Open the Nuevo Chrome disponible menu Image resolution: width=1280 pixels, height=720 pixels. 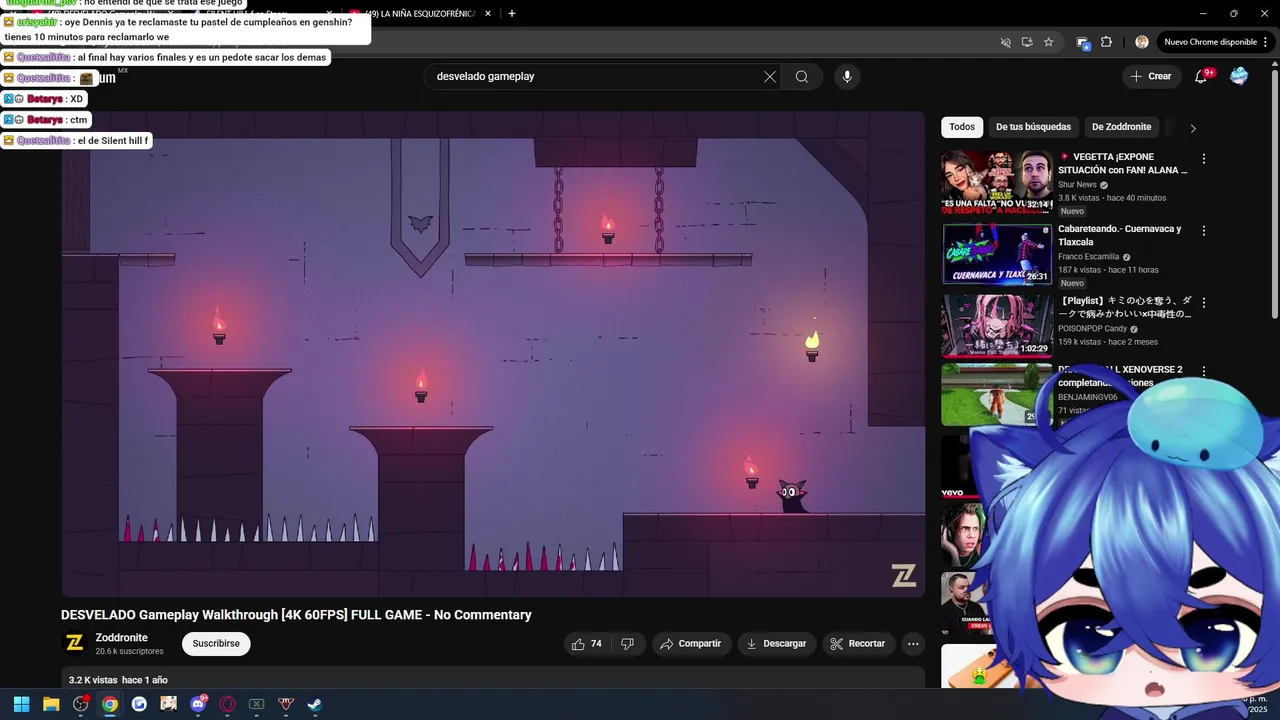[x=1216, y=42]
